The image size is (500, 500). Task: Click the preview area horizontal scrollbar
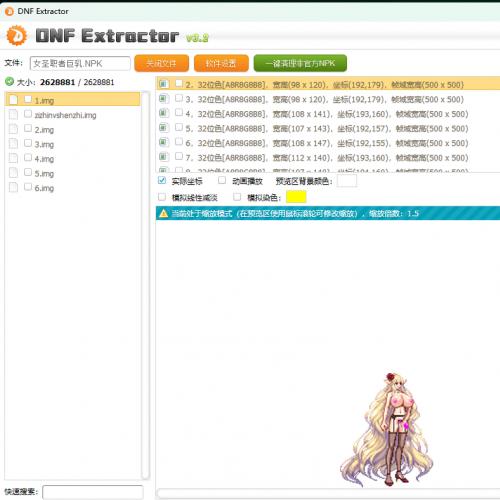pyautogui.click(x=328, y=493)
